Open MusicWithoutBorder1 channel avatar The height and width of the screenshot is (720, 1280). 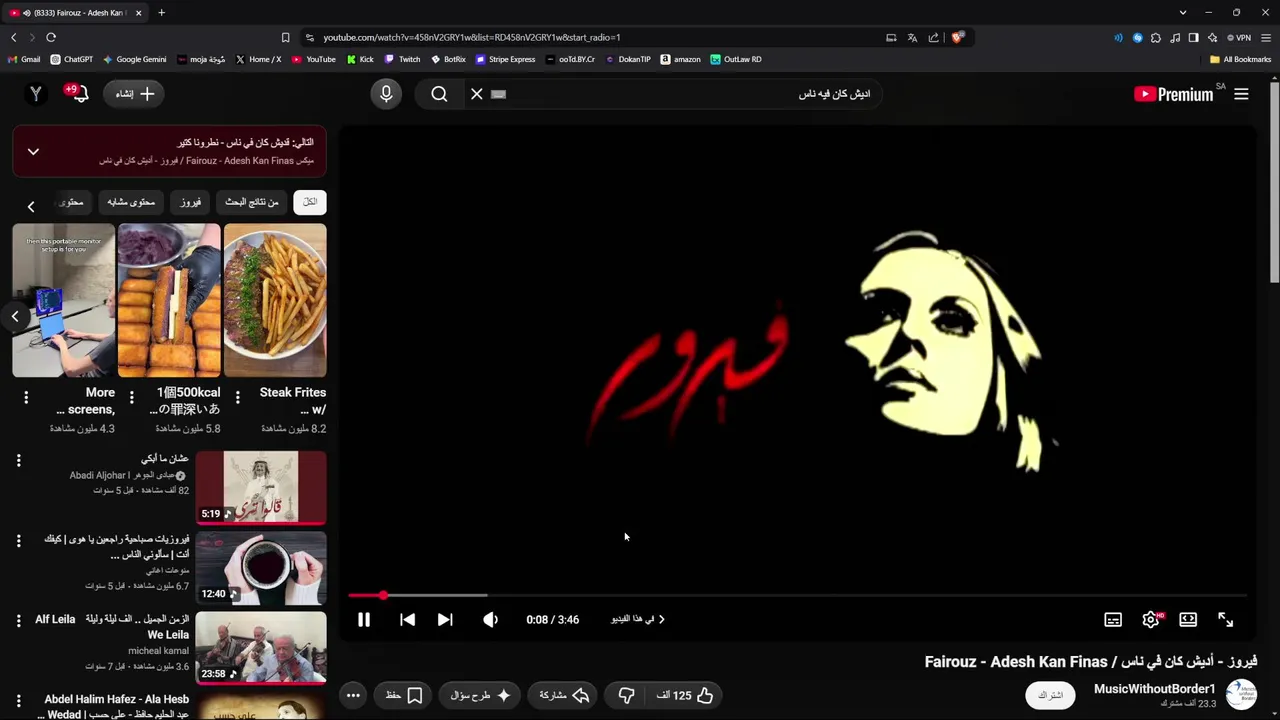pyautogui.click(x=1241, y=695)
